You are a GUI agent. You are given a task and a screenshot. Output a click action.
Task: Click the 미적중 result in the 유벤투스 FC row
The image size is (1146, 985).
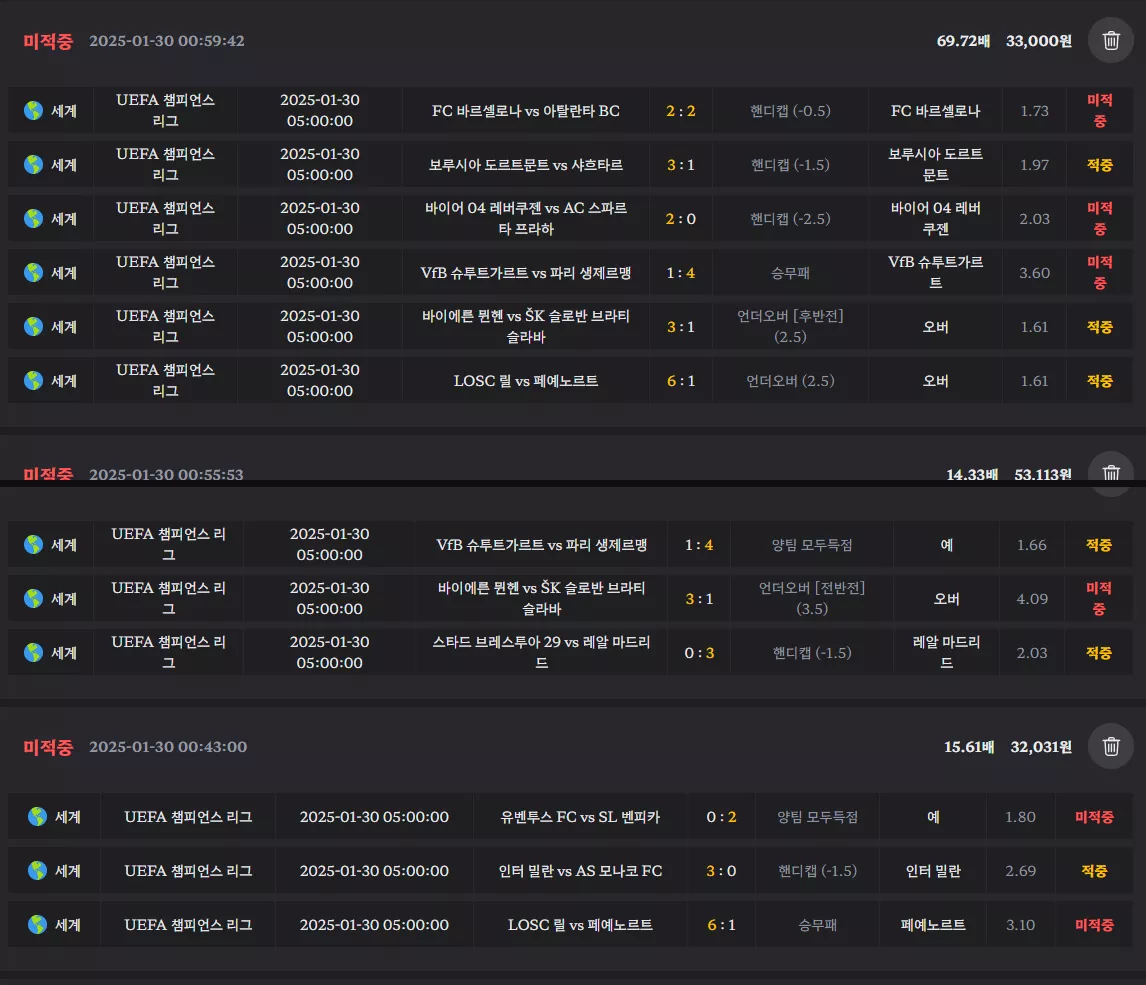(x=1093, y=817)
